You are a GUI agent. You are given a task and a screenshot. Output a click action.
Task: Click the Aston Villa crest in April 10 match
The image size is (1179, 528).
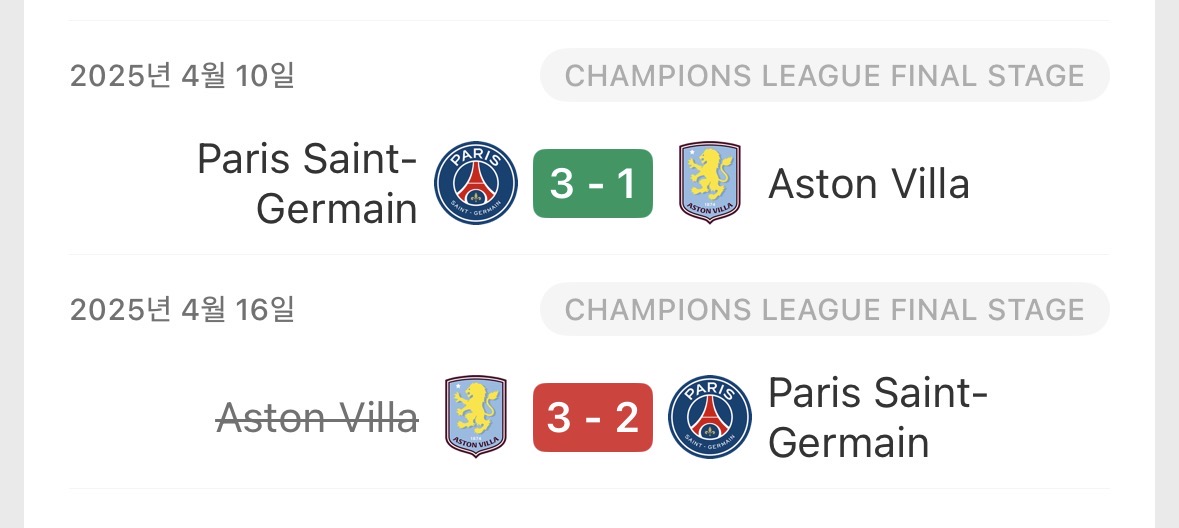click(x=709, y=183)
